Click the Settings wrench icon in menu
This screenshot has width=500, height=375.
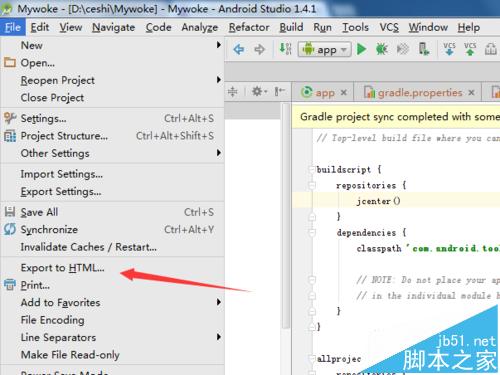(10, 118)
